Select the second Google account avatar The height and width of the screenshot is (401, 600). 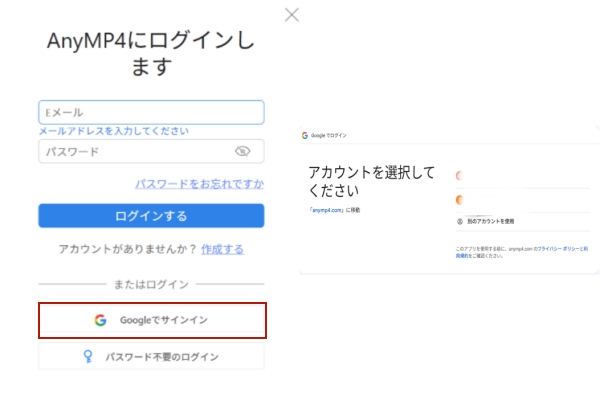point(460,200)
